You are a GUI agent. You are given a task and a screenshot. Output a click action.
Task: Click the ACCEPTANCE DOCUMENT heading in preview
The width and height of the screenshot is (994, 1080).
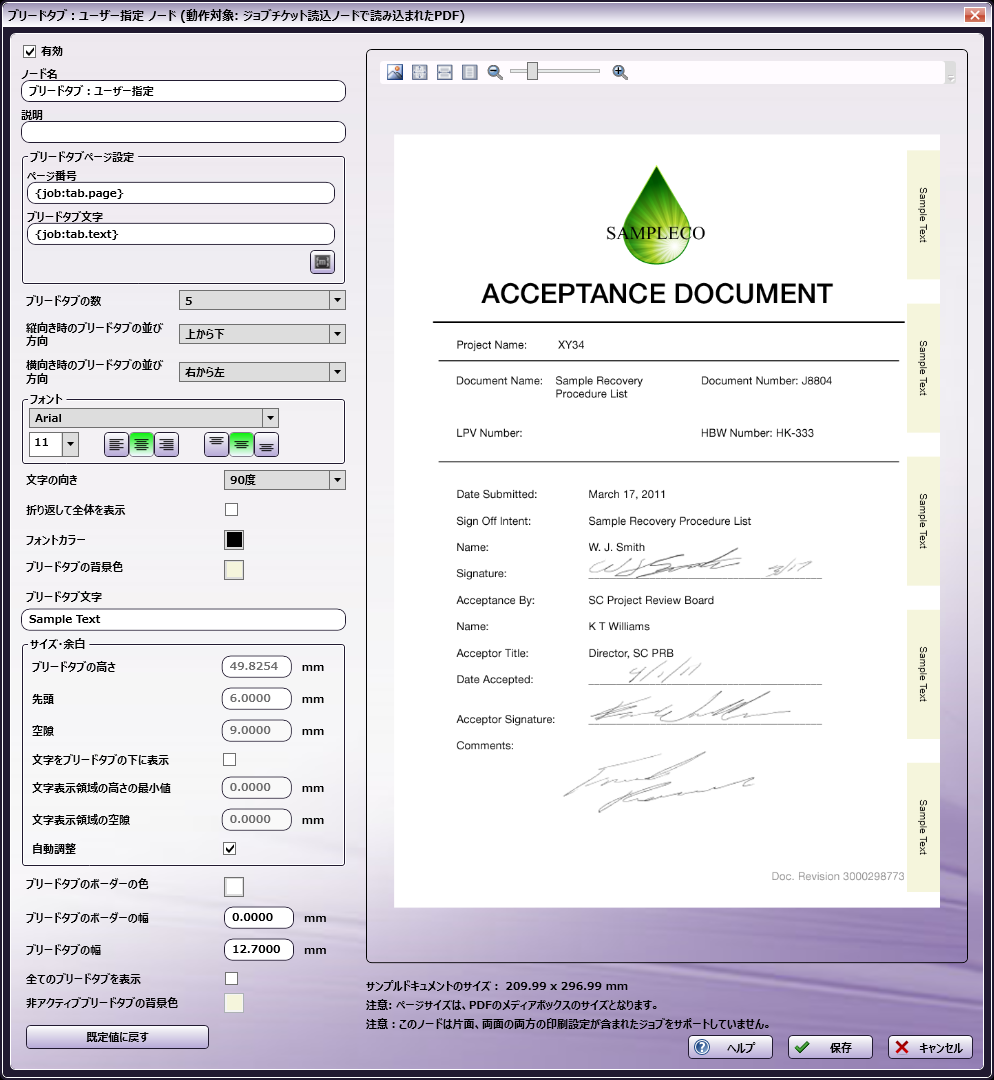(x=656, y=294)
